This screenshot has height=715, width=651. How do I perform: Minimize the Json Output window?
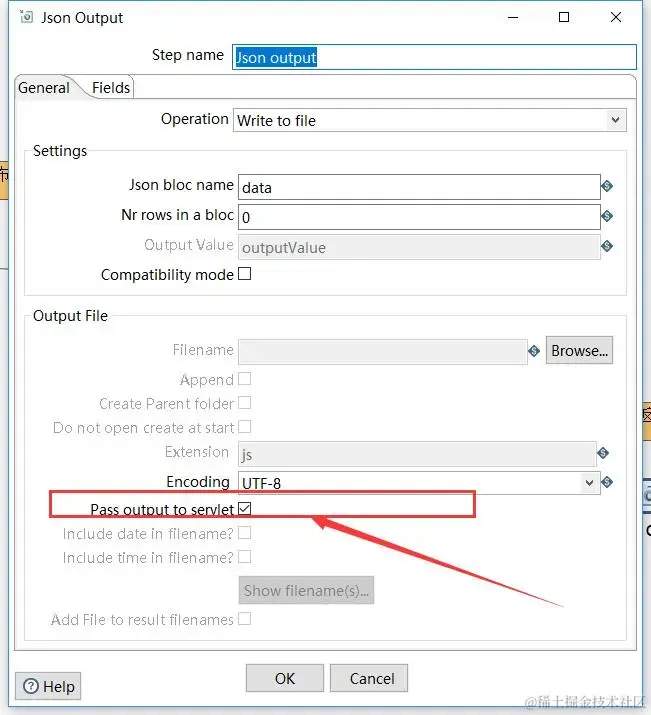click(x=513, y=17)
